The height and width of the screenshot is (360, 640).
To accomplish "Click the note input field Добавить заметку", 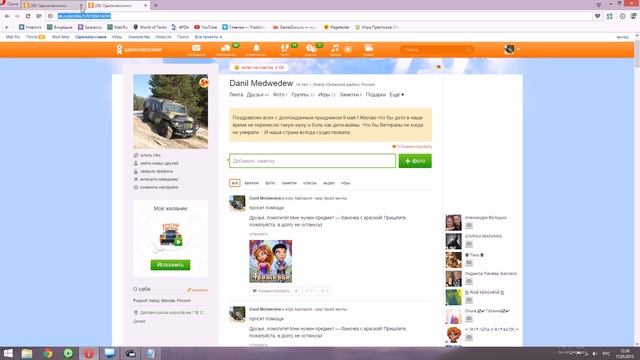I will [312, 161].
